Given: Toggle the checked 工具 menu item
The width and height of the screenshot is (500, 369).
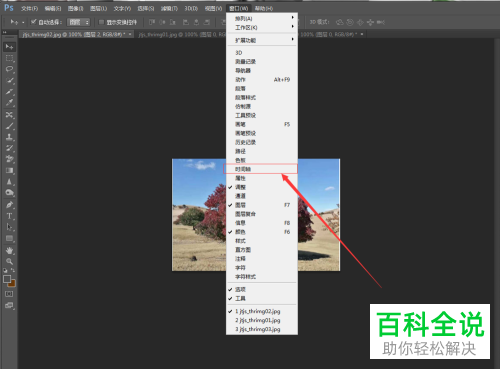Looking at the screenshot, I should tap(262, 298).
